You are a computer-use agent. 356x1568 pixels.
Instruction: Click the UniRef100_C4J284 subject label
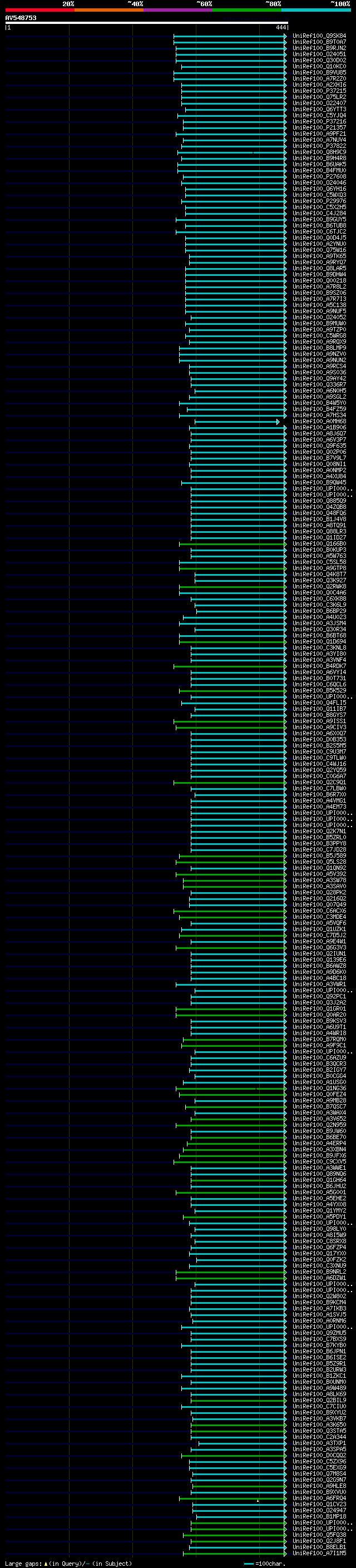click(x=319, y=214)
